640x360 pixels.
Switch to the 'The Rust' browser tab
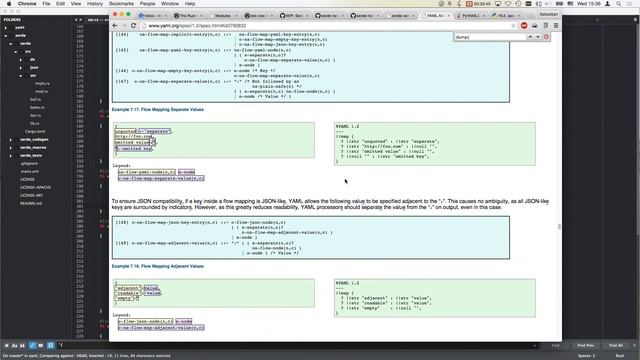coord(188,16)
